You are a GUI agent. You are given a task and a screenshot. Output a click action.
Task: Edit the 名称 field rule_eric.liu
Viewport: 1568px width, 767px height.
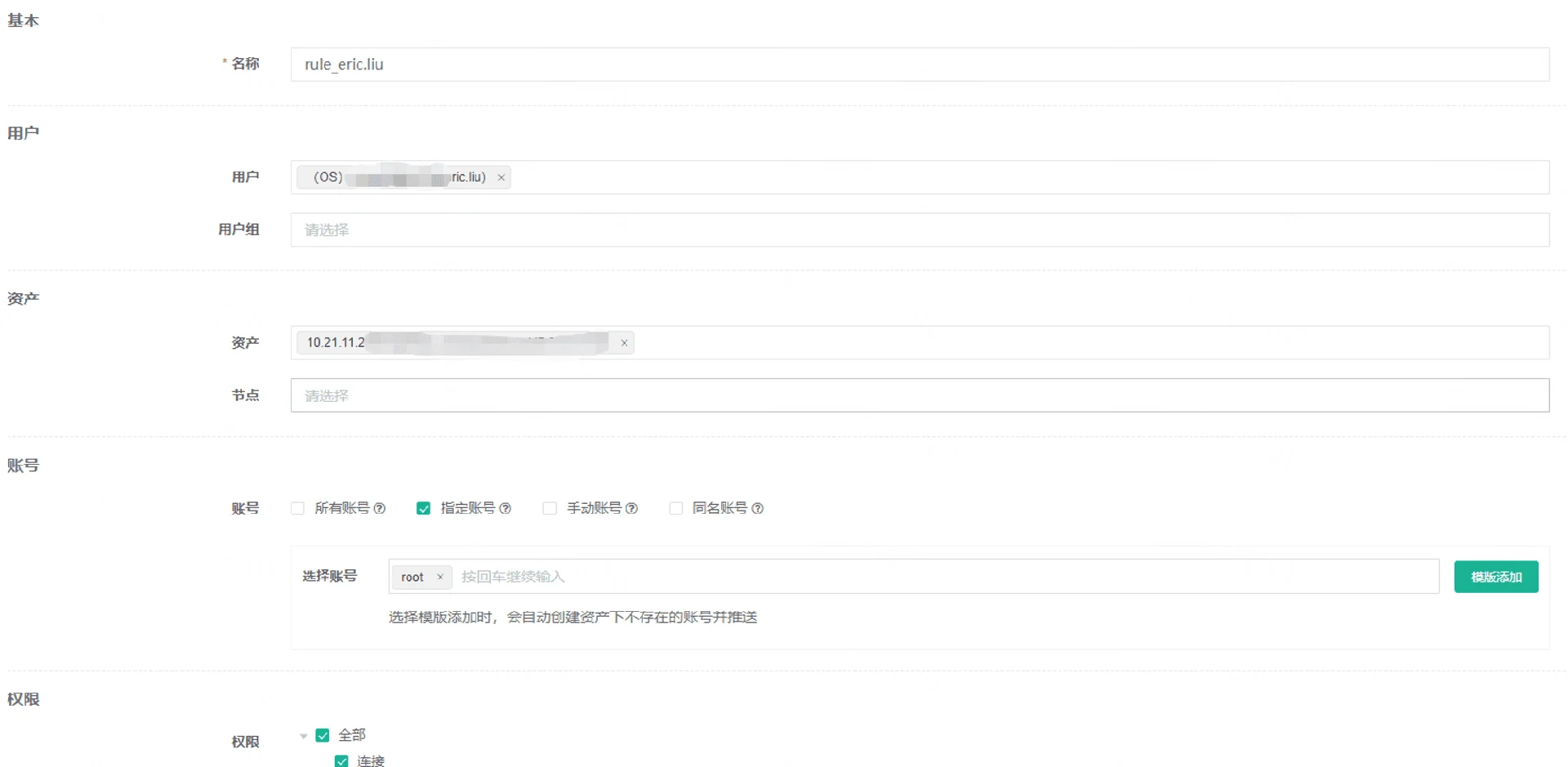point(920,65)
